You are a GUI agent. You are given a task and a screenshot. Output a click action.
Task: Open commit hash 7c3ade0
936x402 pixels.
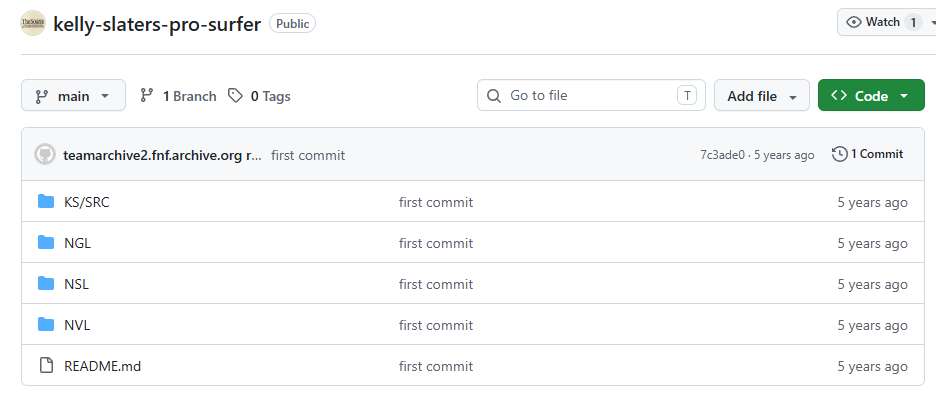722,155
